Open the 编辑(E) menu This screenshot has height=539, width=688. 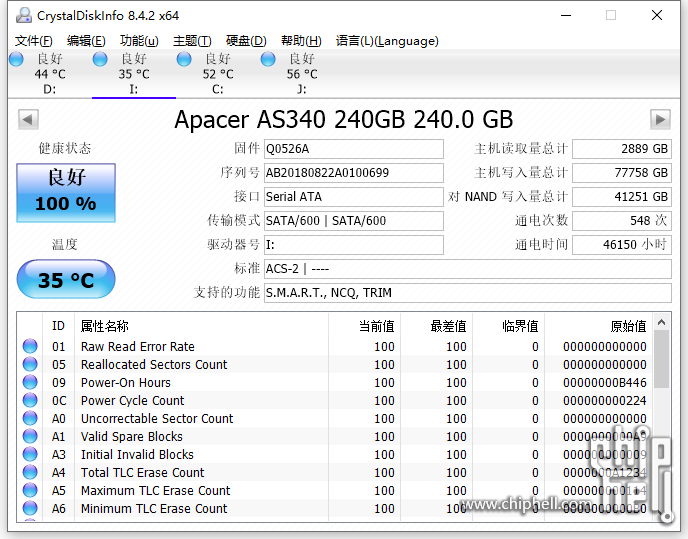pyautogui.click(x=86, y=41)
